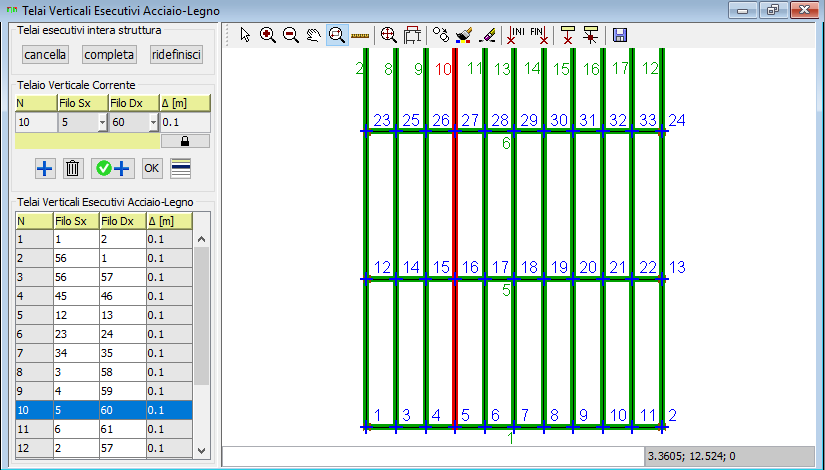Add new frame with blue plus button
825x470 pixels.
click(x=45, y=168)
